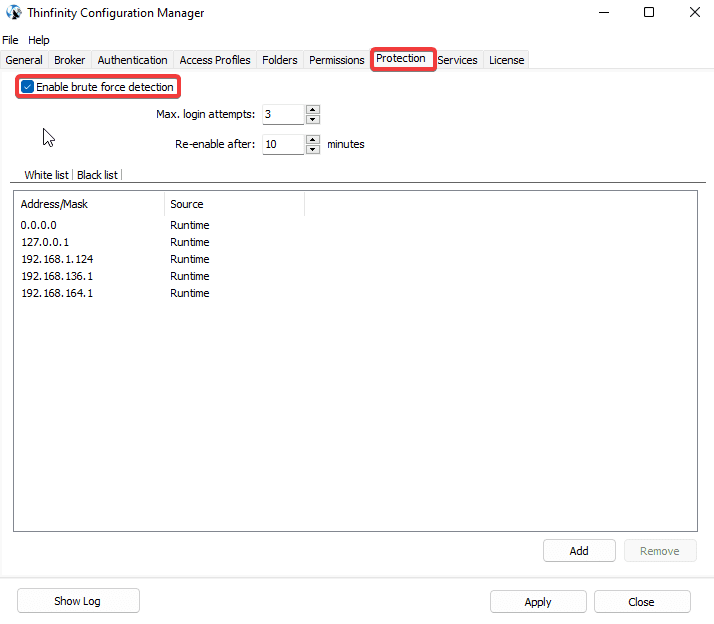
Task: Open the Authentication tab
Action: (x=133, y=60)
